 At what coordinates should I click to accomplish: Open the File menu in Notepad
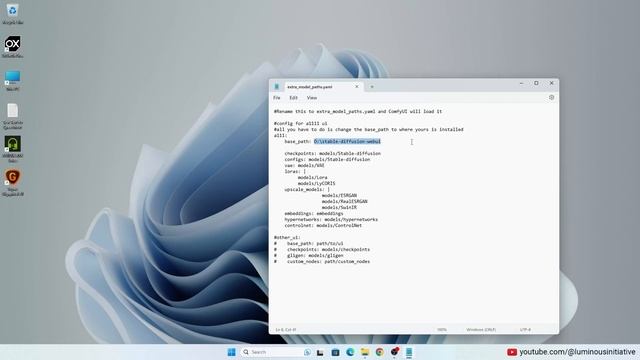pyautogui.click(x=277, y=98)
